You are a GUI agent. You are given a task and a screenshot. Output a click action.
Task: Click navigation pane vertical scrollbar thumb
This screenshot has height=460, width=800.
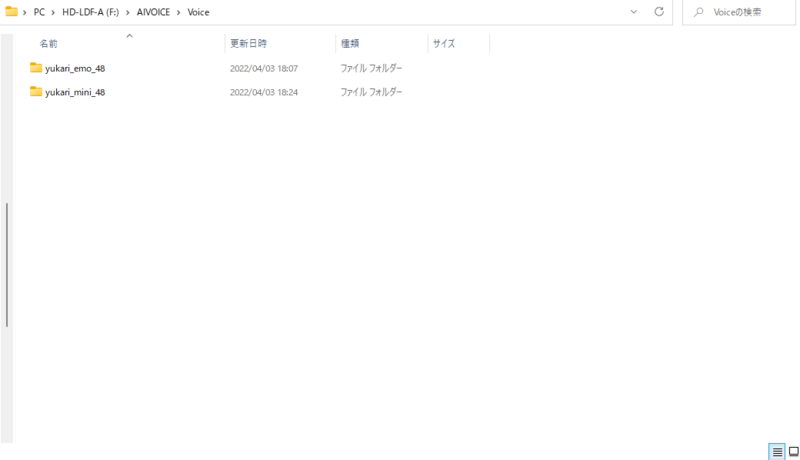pos(7,265)
